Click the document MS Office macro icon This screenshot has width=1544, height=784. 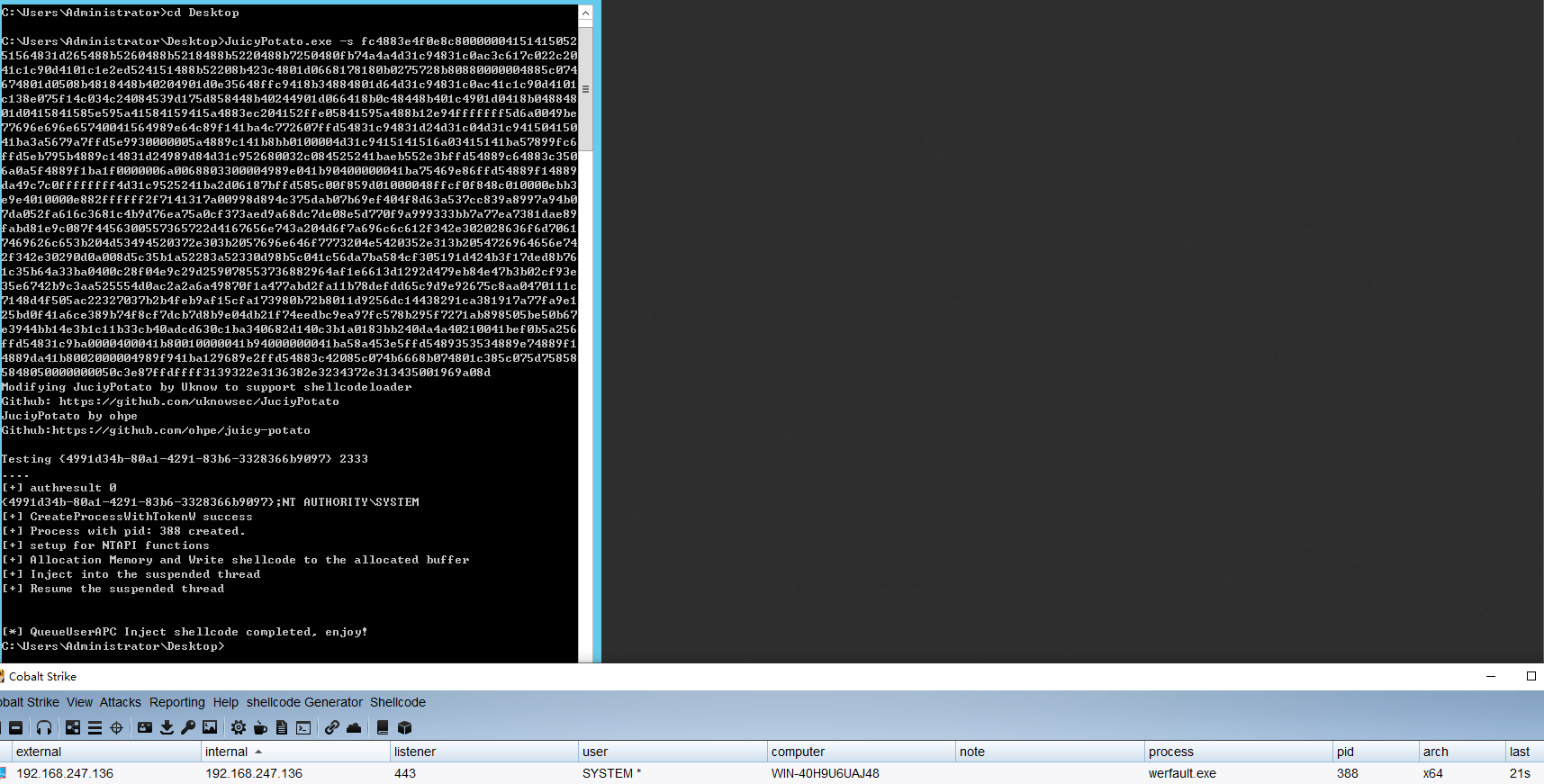[282, 727]
